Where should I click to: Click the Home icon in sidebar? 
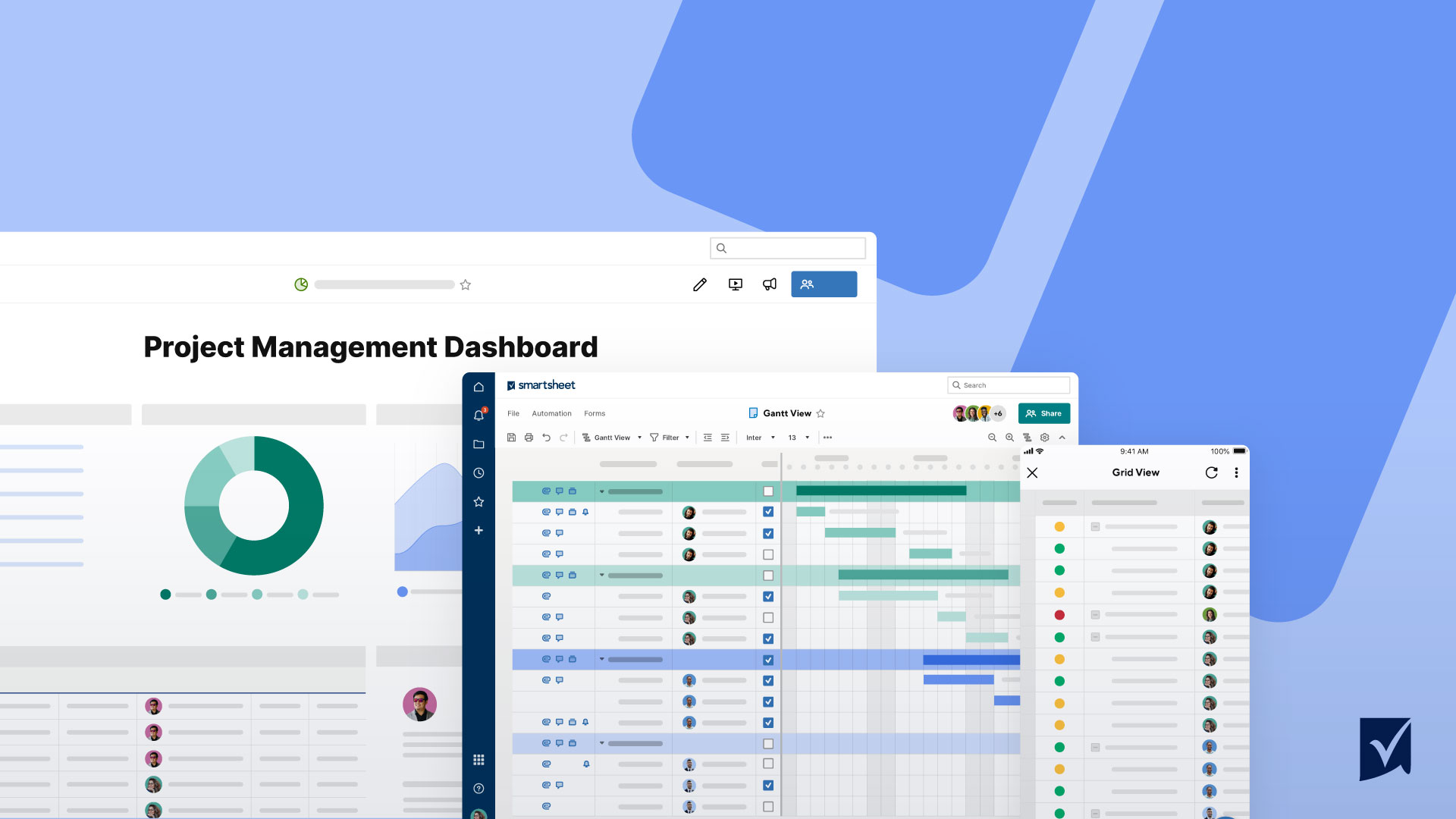pyautogui.click(x=479, y=387)
